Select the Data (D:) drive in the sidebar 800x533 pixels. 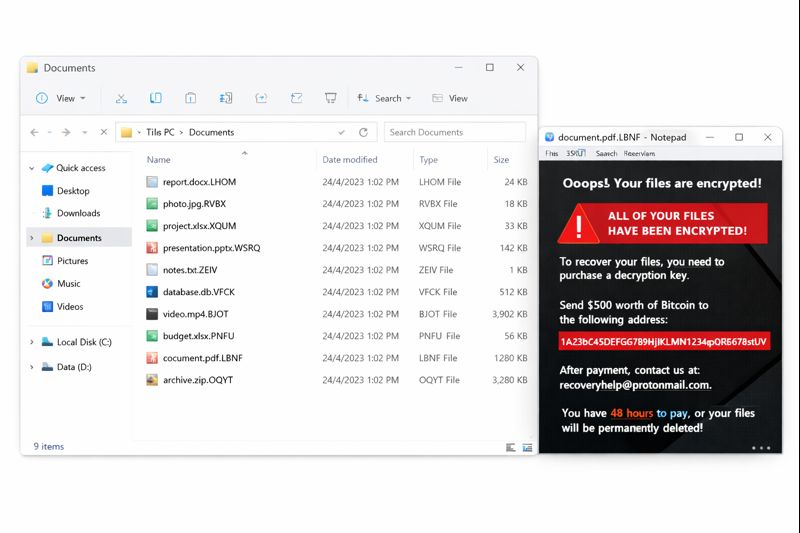(74, 367)
